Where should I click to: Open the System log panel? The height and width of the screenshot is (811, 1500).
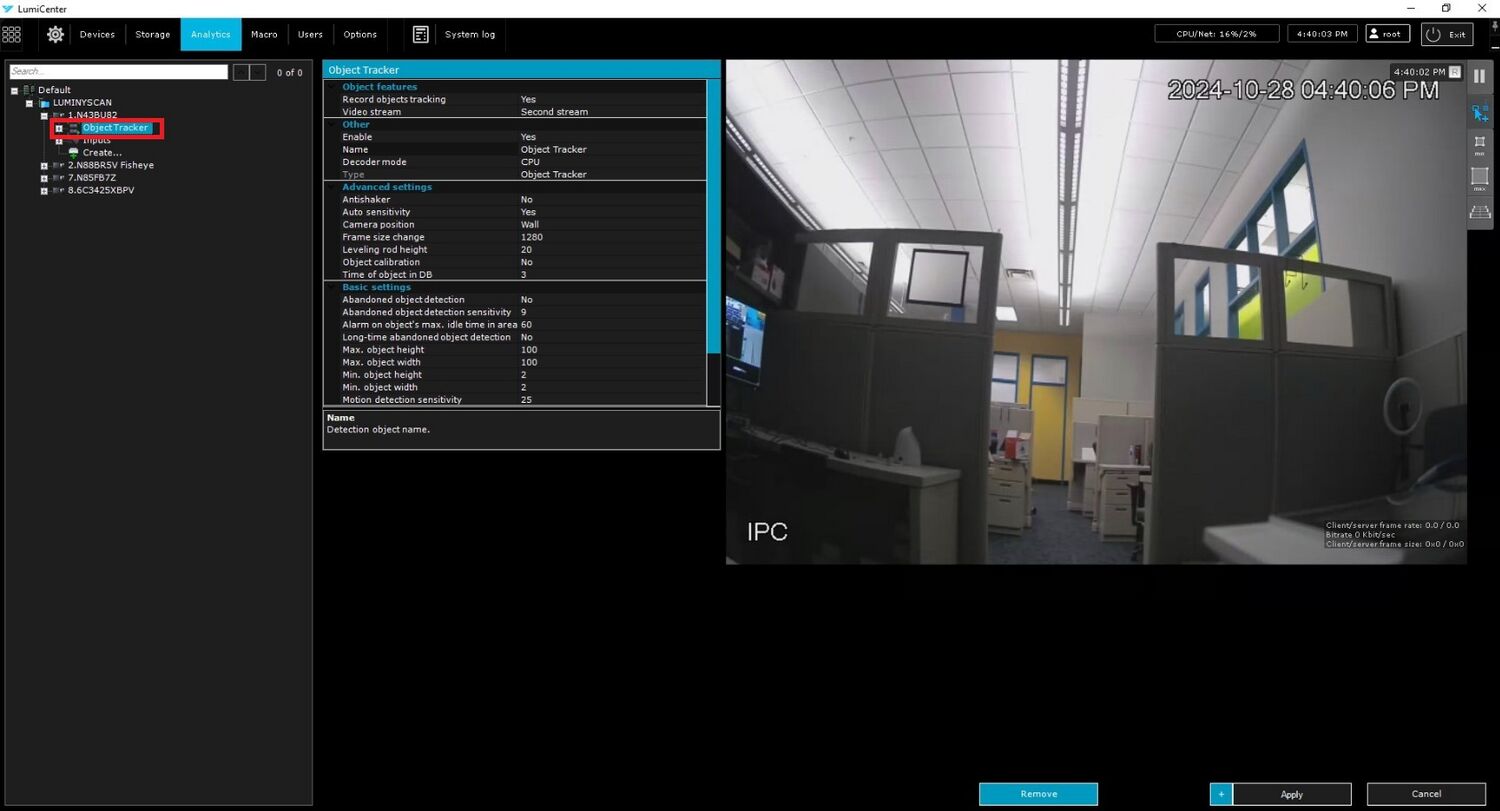(x=469, y=34)
